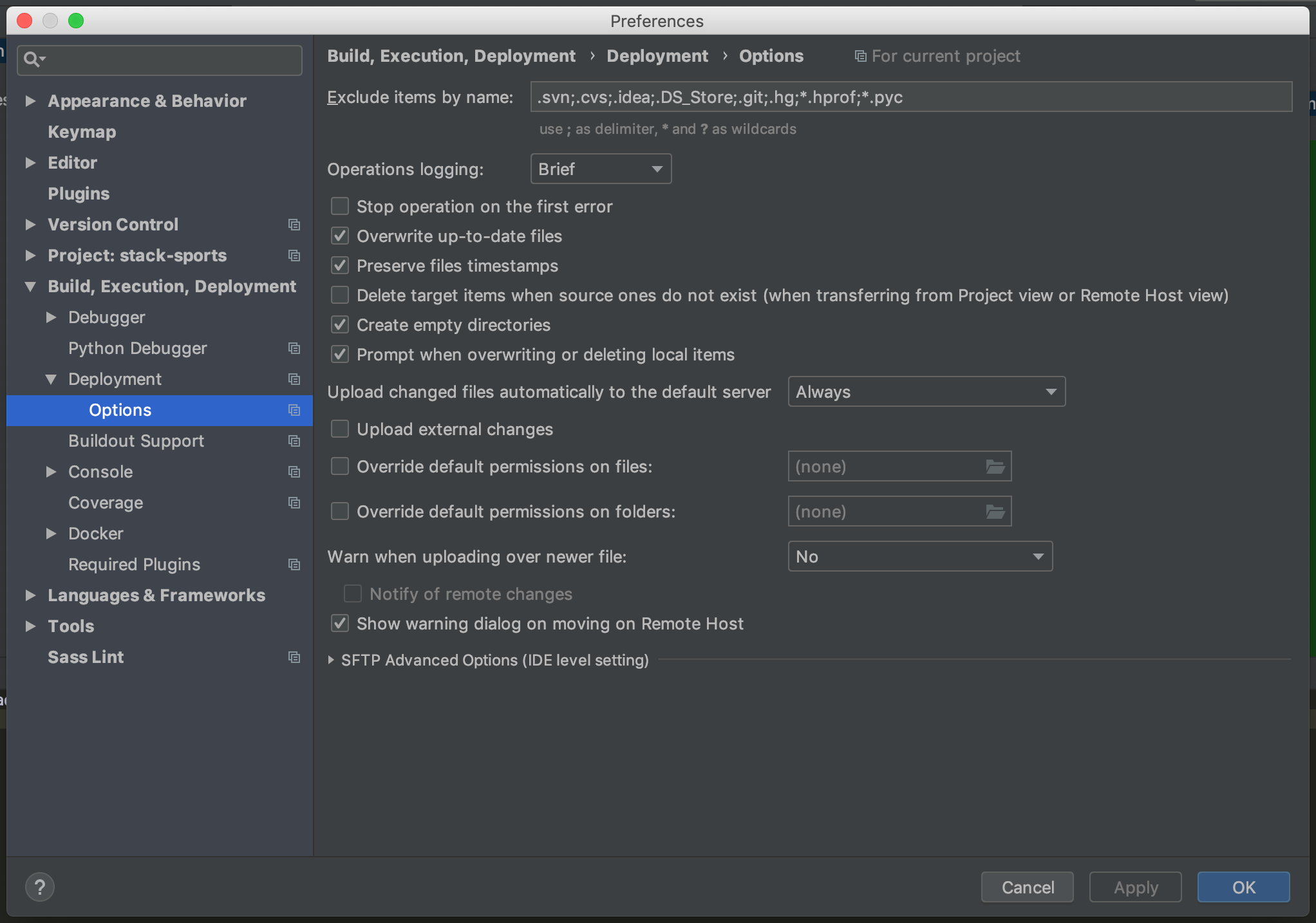1316x923 pixels.
Task: Open the Upload changed files Always dropdown
Action: pyautogui.click(x=926, y=392)
